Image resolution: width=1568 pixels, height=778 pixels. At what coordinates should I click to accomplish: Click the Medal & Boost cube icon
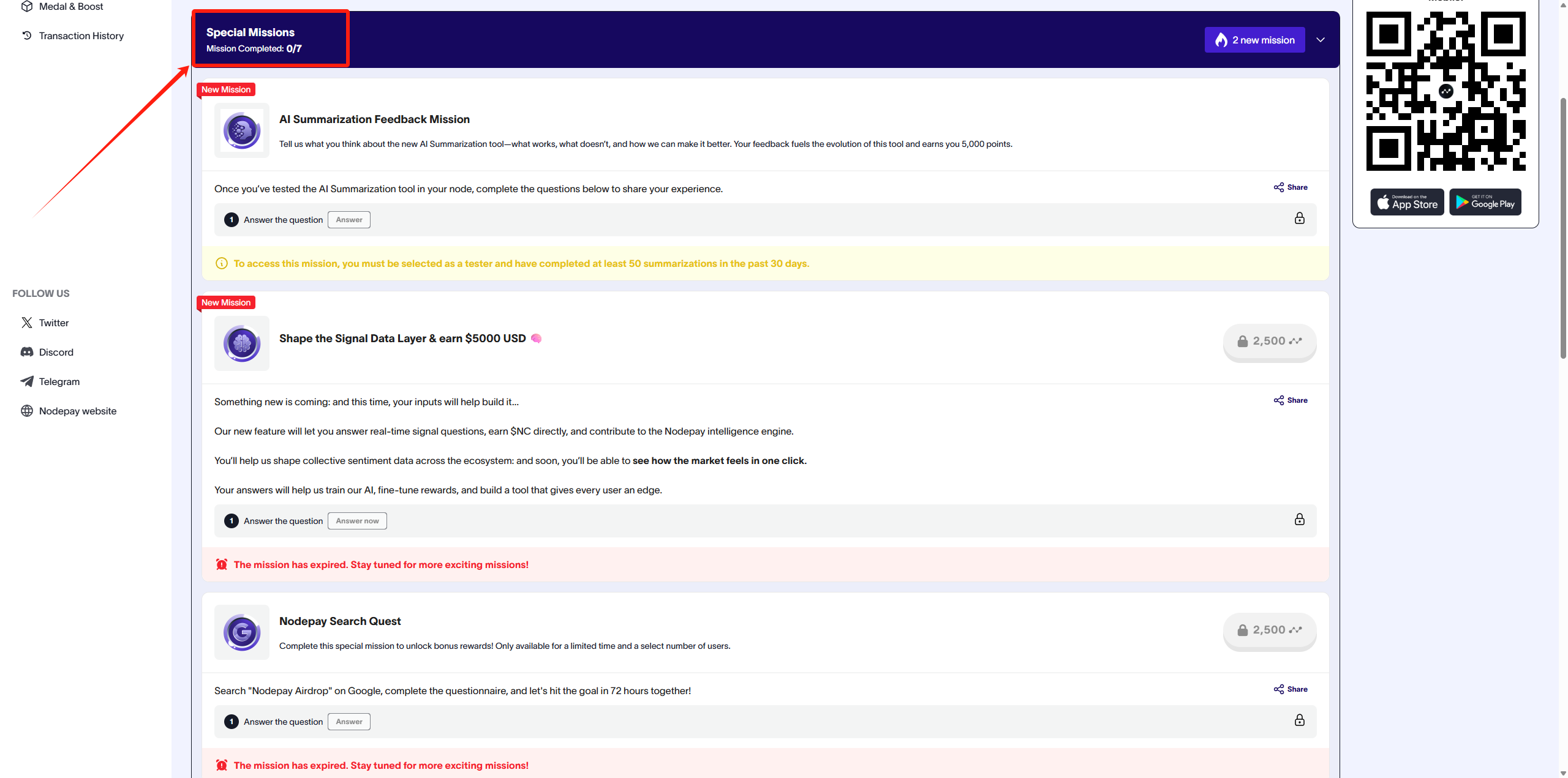click(27, 7)
